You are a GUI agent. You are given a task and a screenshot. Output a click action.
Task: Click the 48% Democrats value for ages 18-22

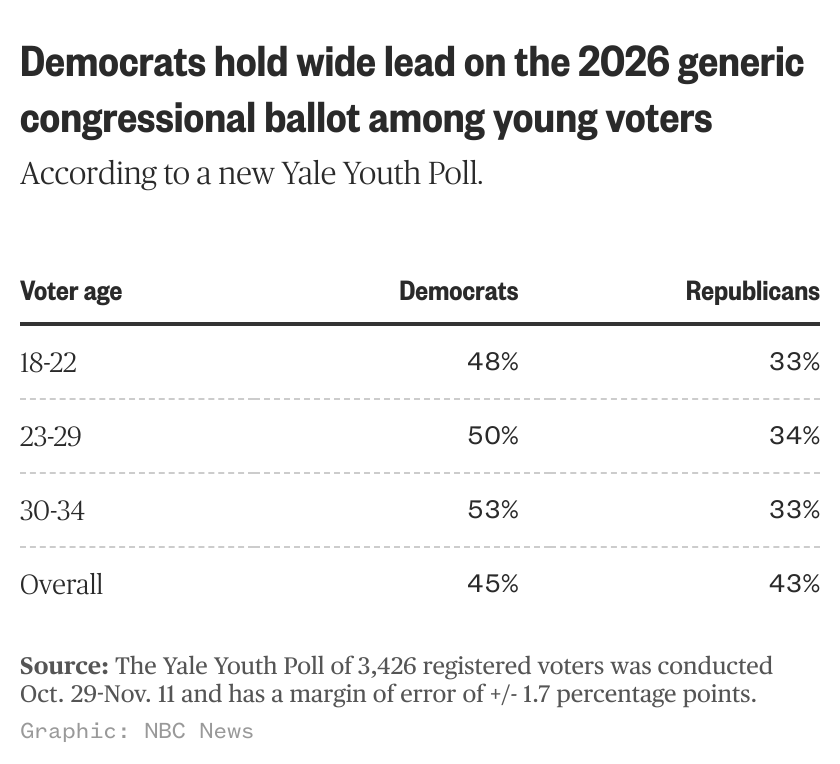click(x=493, y=362)
